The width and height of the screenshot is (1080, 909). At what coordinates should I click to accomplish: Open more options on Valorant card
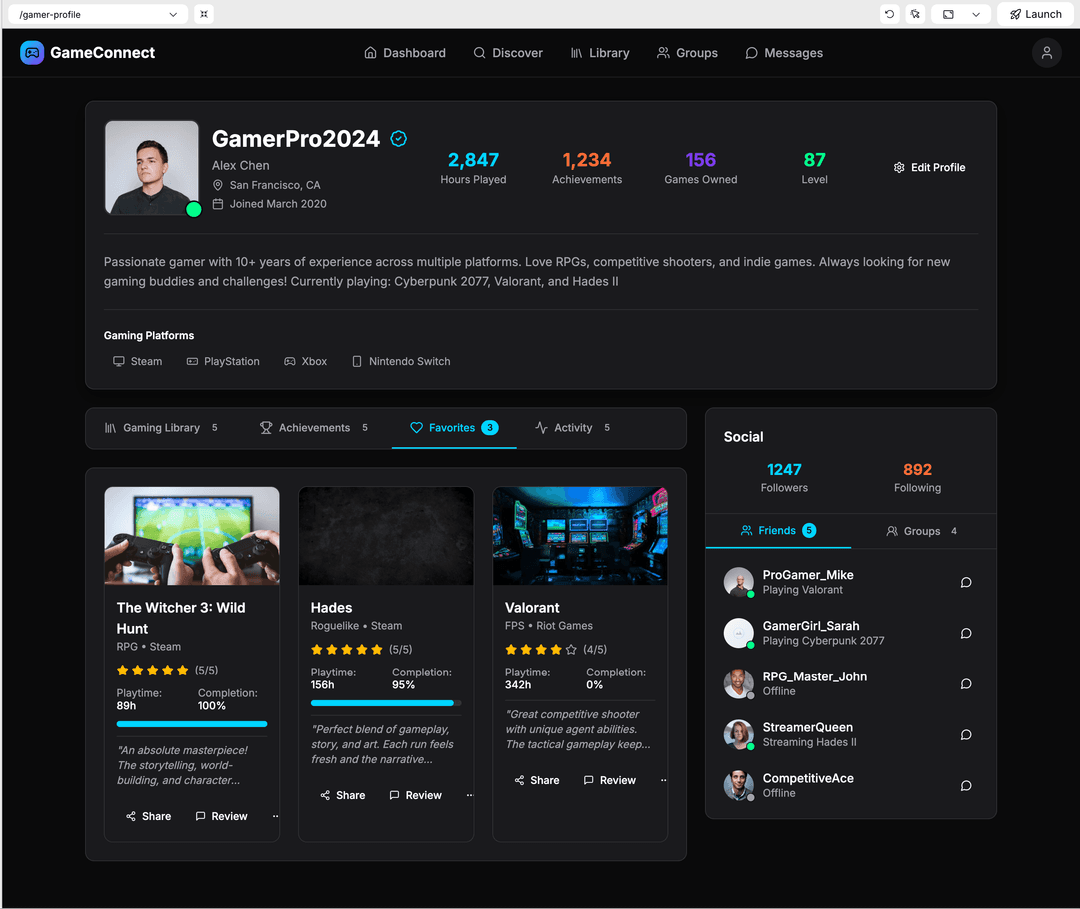tap(663, 781)
